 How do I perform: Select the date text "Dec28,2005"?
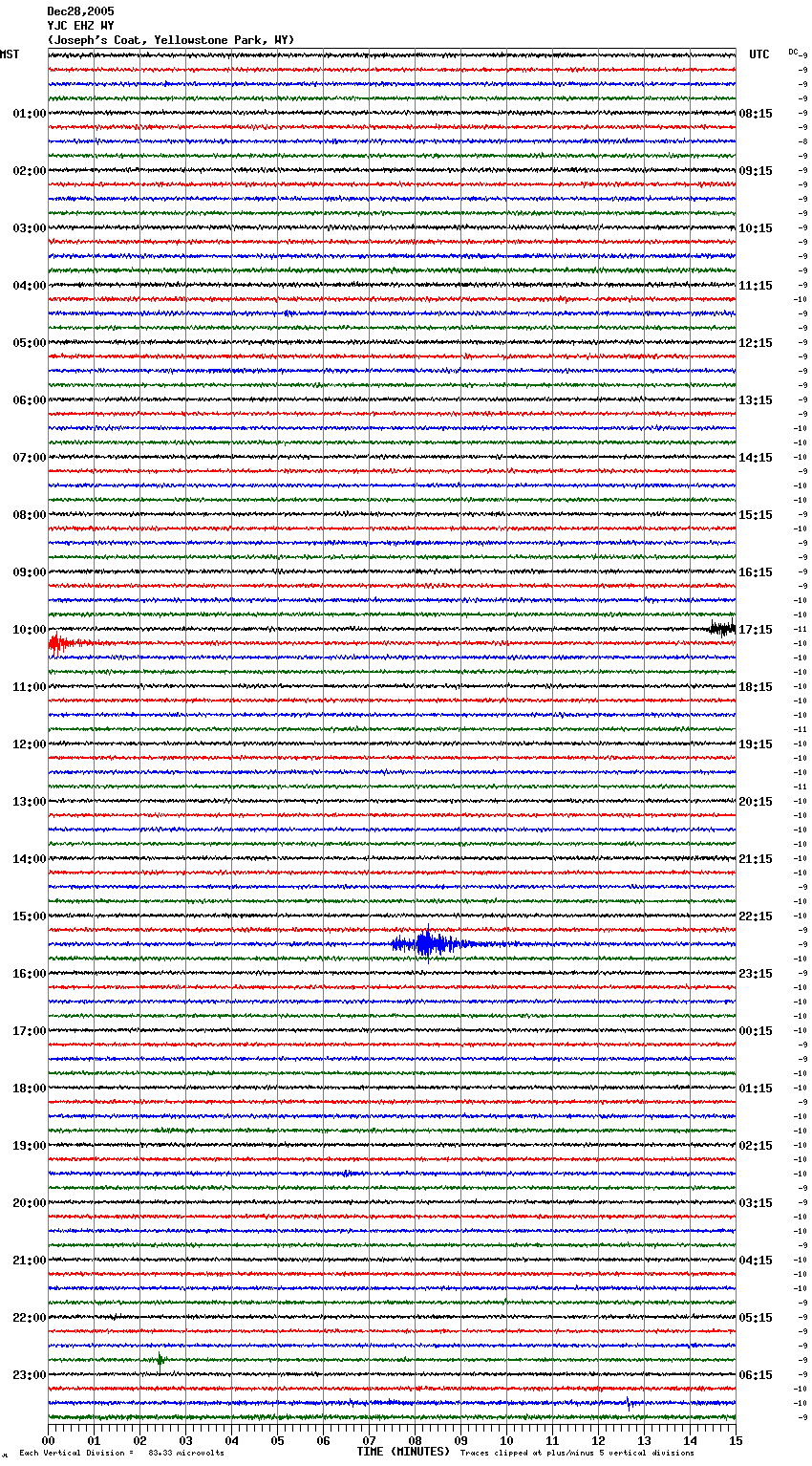coord(80,11)
